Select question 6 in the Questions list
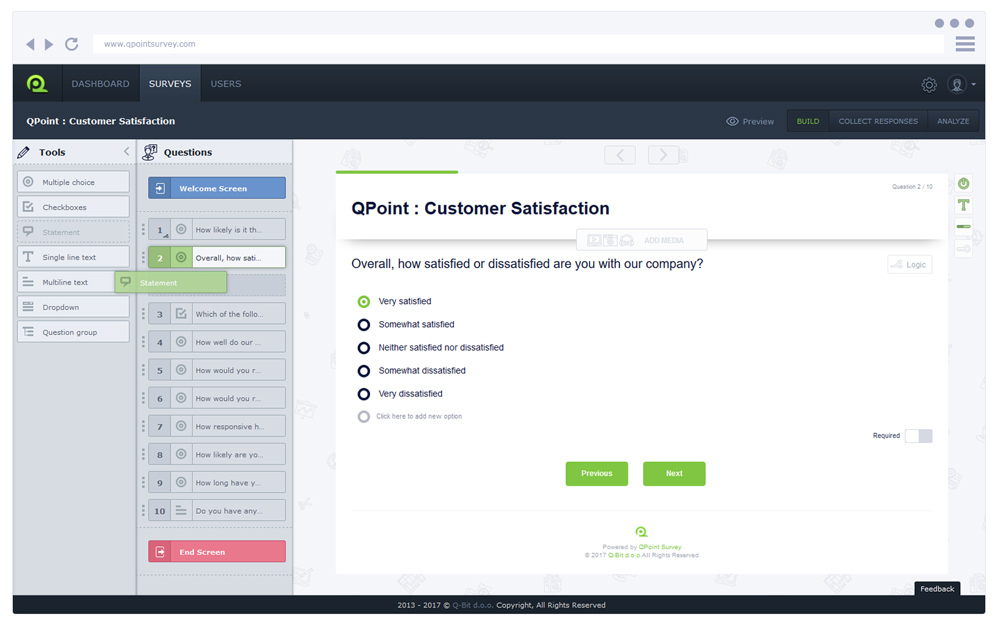 pos(217,398)
